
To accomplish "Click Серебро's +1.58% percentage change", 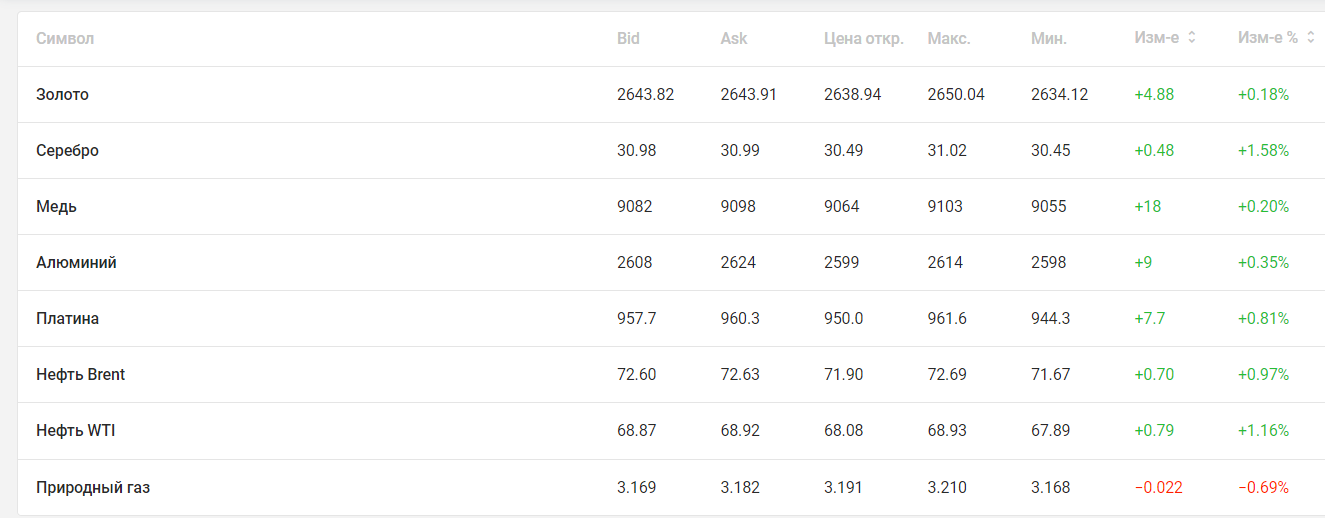I will 1263,151.
